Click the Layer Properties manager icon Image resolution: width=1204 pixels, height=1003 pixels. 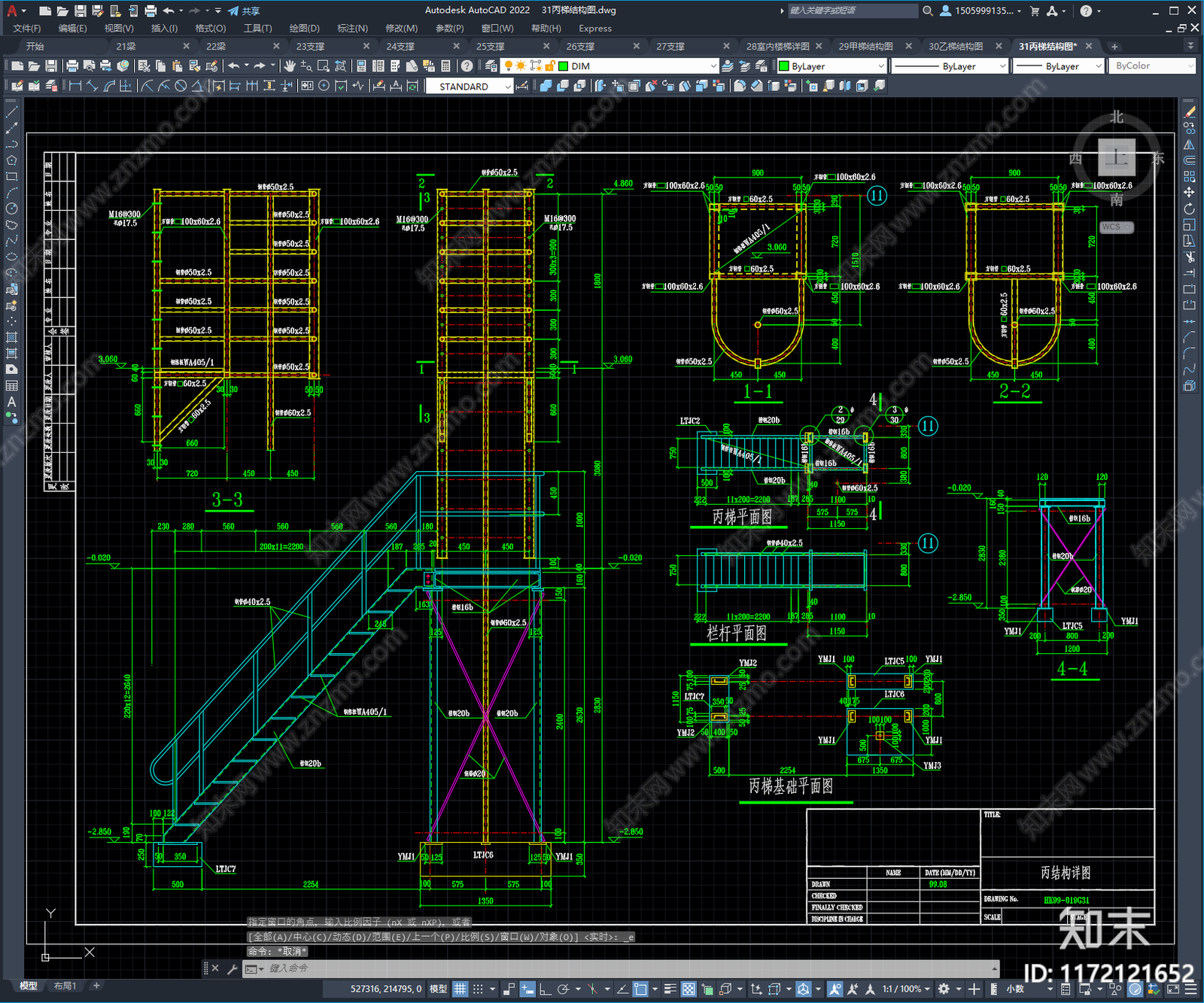point(491,66)
